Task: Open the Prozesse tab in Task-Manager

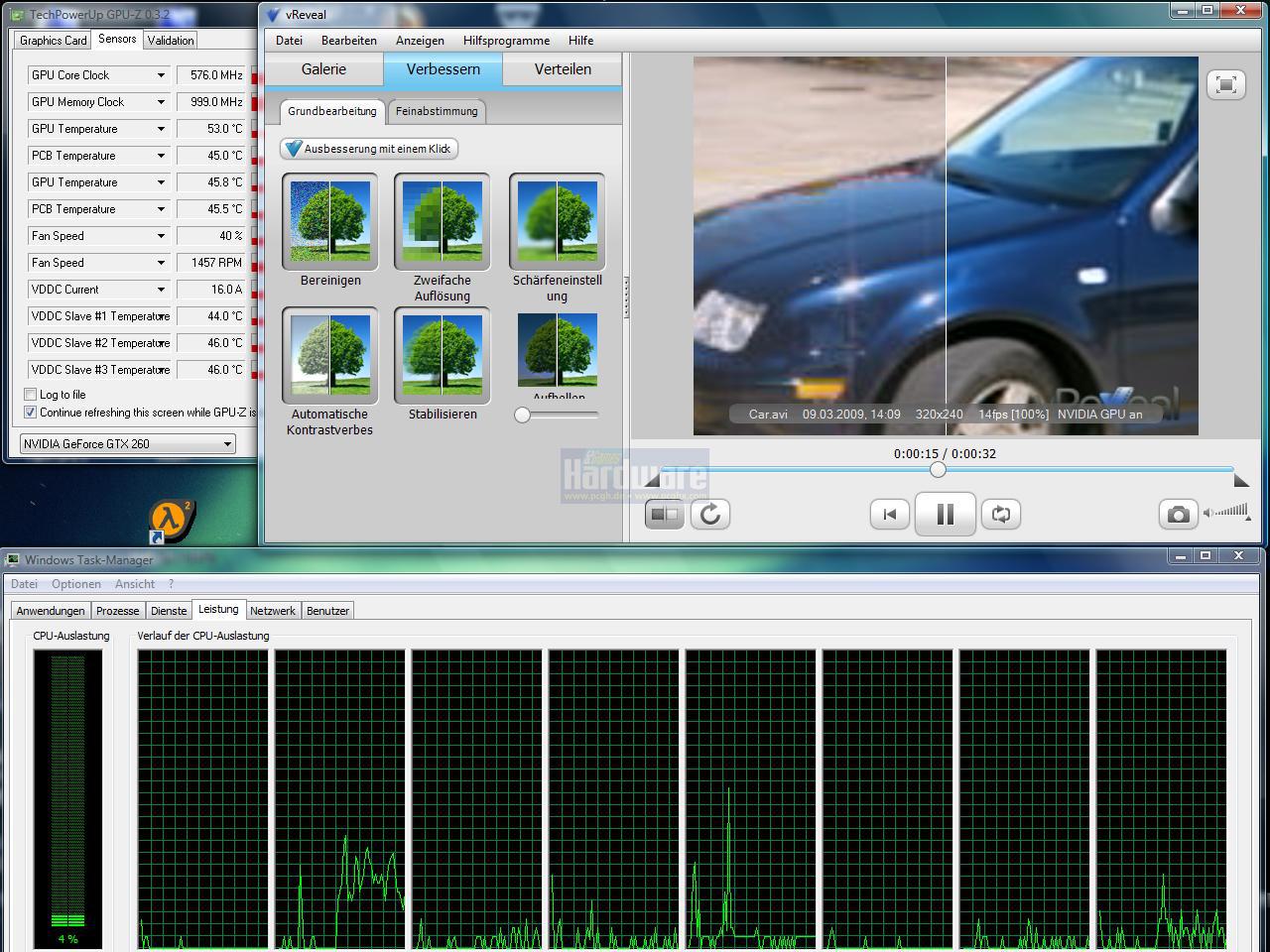Action: pyautogui.click(x=118, y=611)
